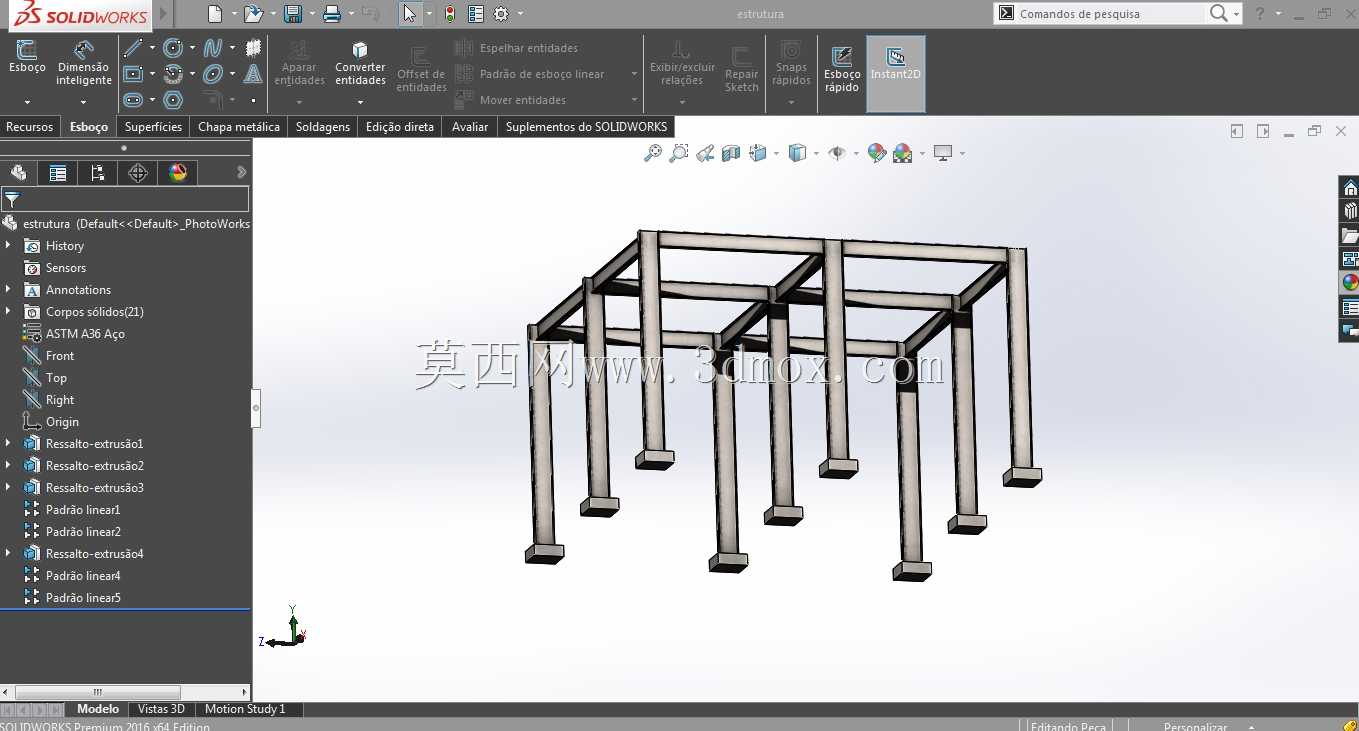
Task: Open Appearances task pane tab
Action: [x=1350, y=283]
